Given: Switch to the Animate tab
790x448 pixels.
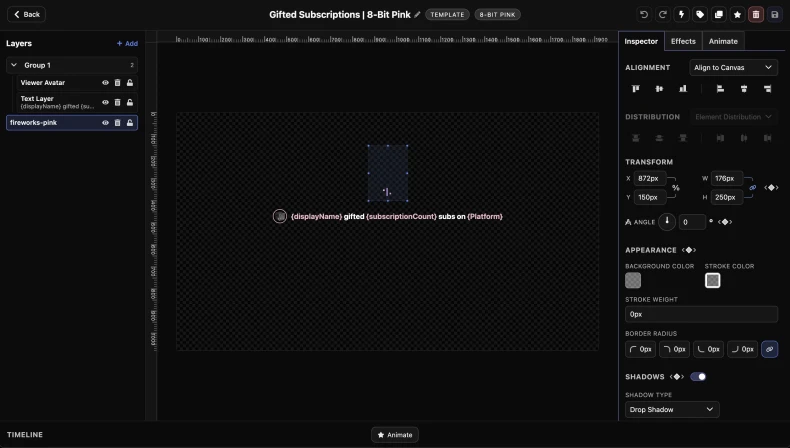Looking at the screenshot, I should [x=723, y=41].
